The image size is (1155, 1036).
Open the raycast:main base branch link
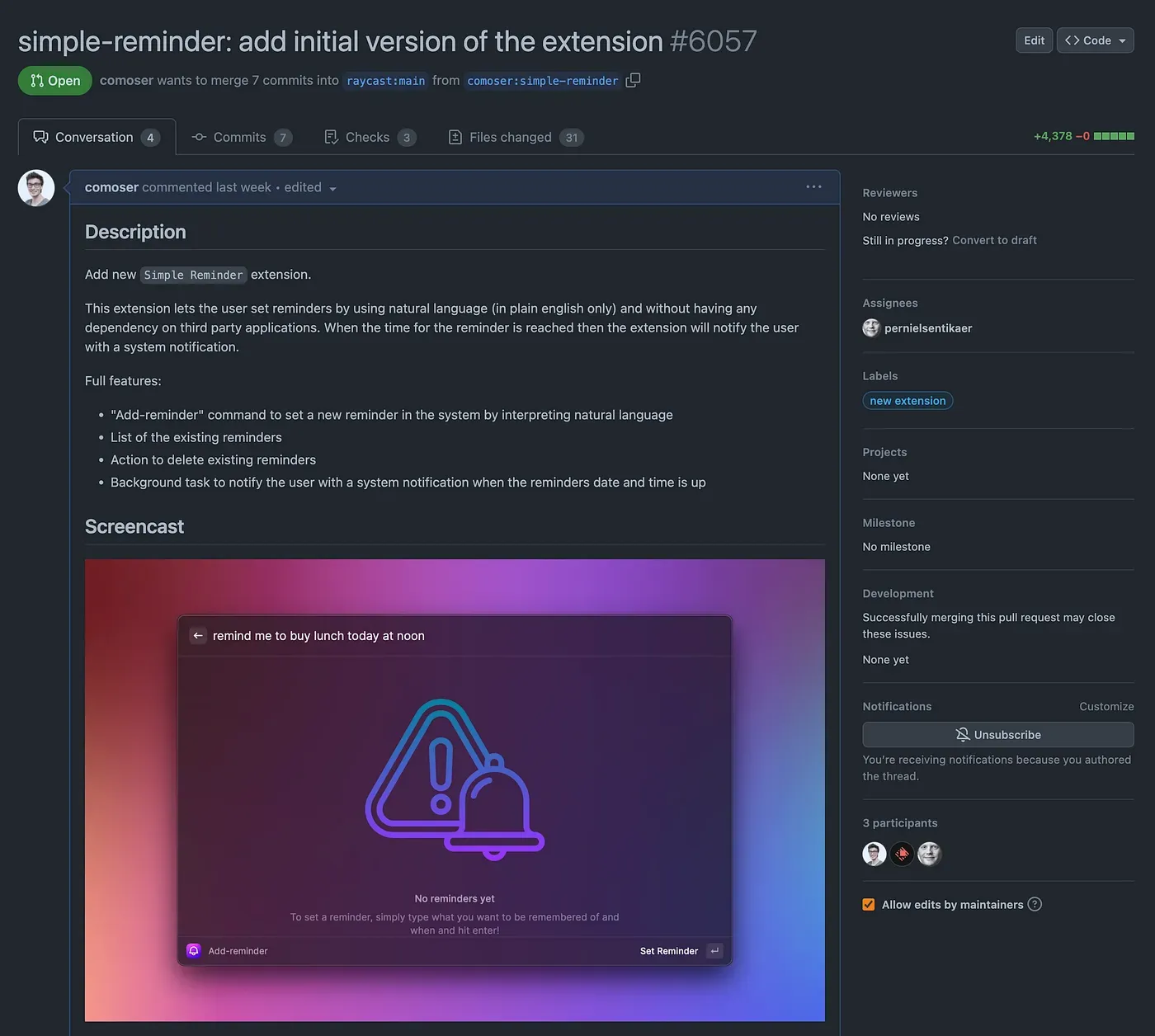(386, 81)
